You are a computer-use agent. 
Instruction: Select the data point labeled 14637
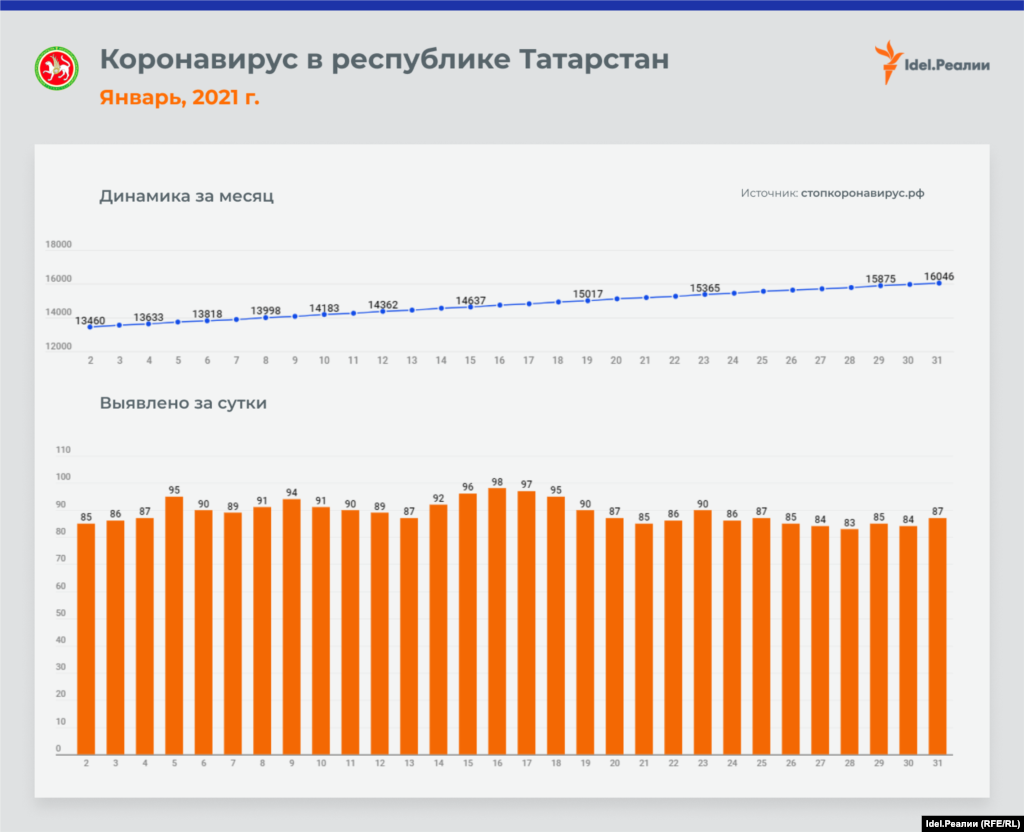click(x=470, y=307)
